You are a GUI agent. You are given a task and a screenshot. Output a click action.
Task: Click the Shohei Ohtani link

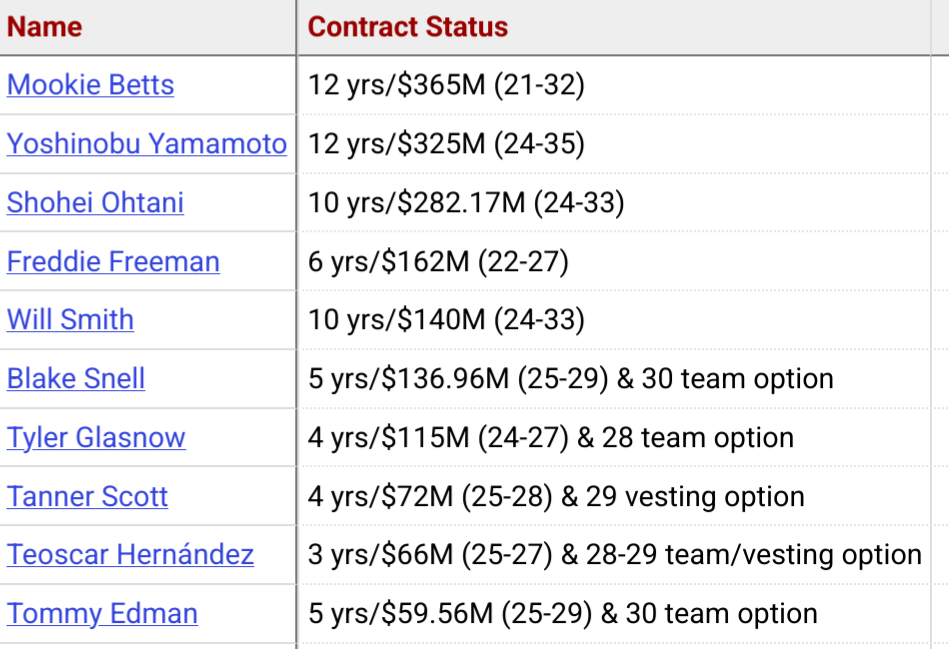tap(95, 203)
